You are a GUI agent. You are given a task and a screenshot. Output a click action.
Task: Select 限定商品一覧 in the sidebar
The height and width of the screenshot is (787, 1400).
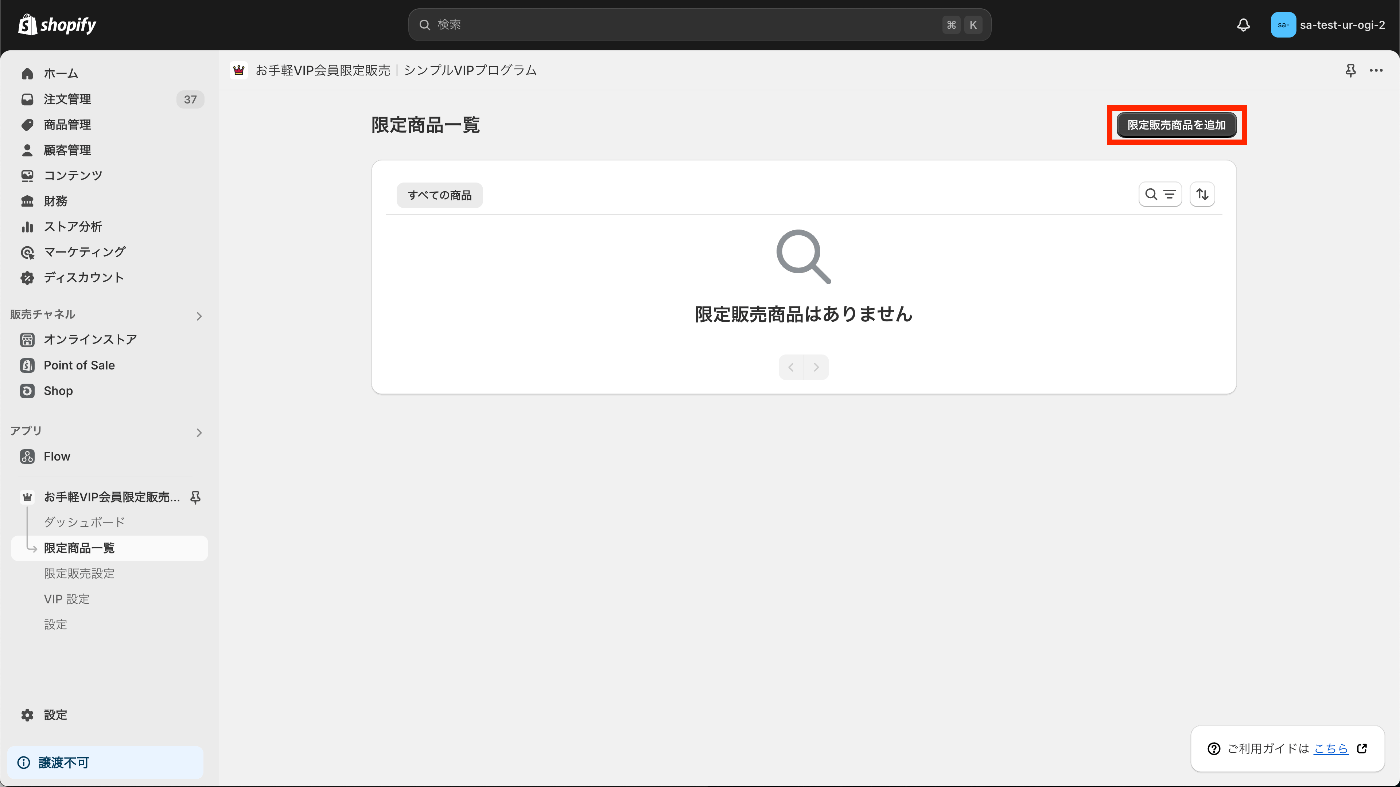(109, 548)
